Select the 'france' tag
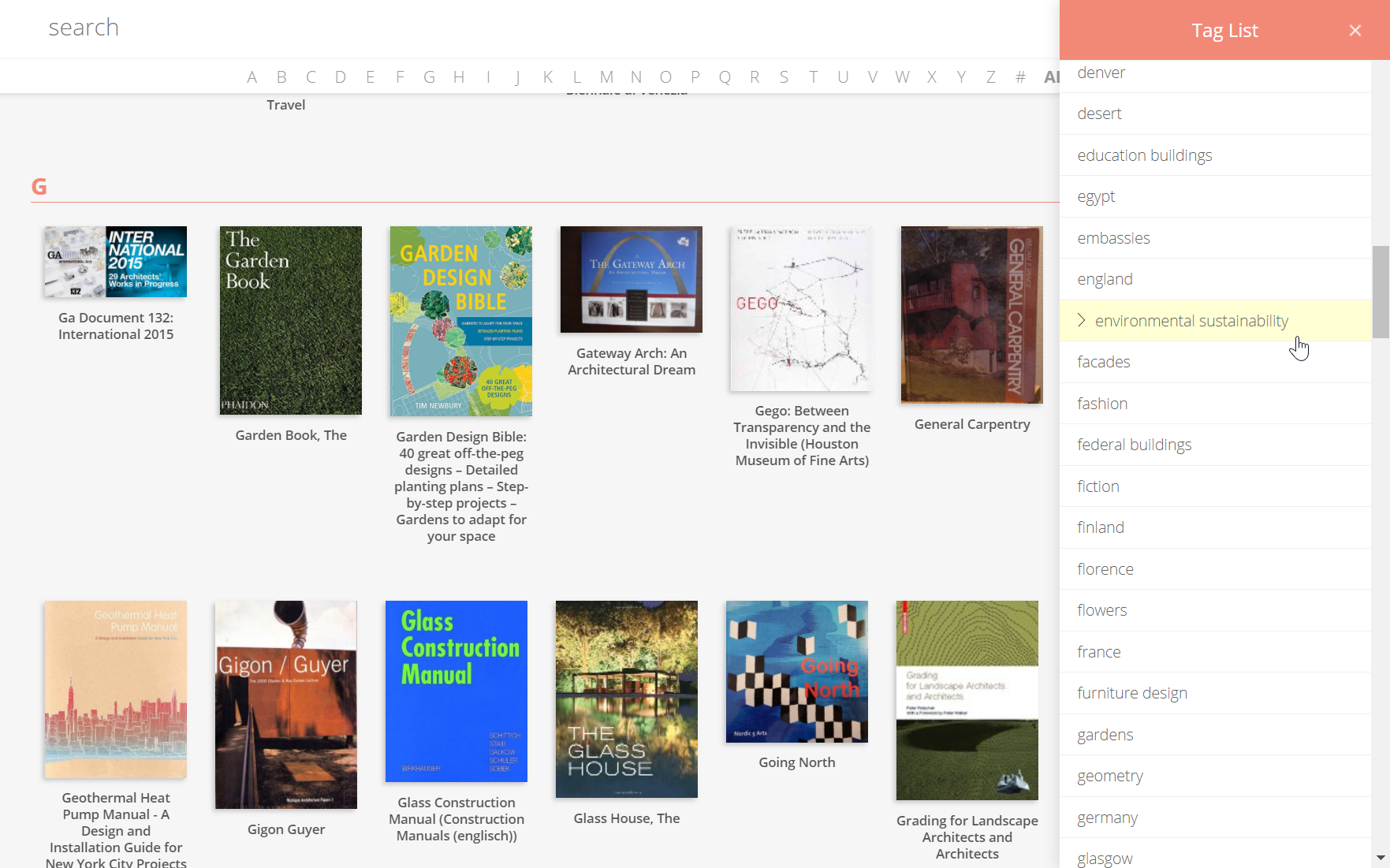Image resolution: width=1390 pixels, height=868 pixels. click(x=1215, y=652)
